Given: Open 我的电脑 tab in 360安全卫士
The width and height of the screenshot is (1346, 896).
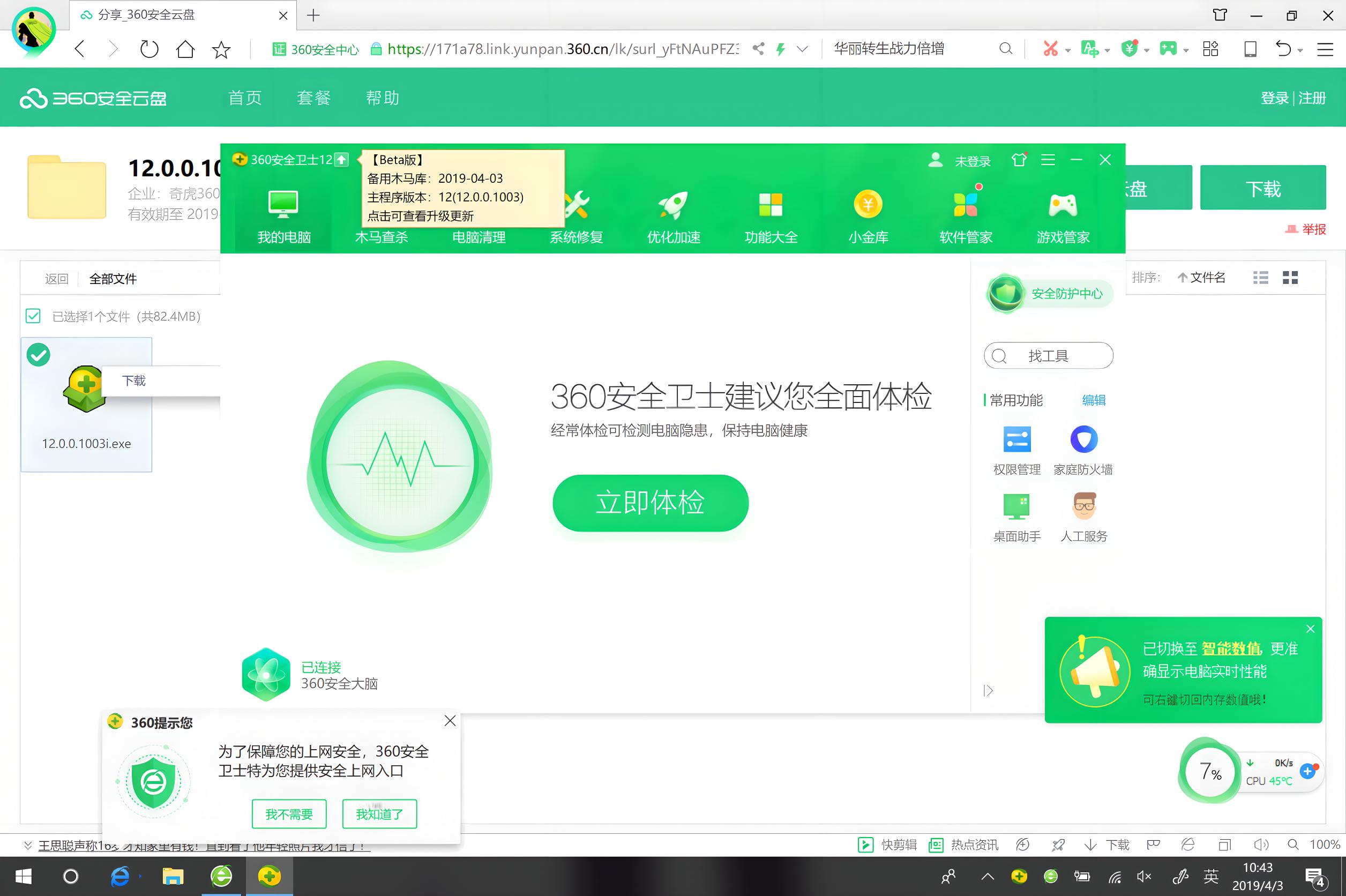Looking at the screenshot, I should point(284,217).
